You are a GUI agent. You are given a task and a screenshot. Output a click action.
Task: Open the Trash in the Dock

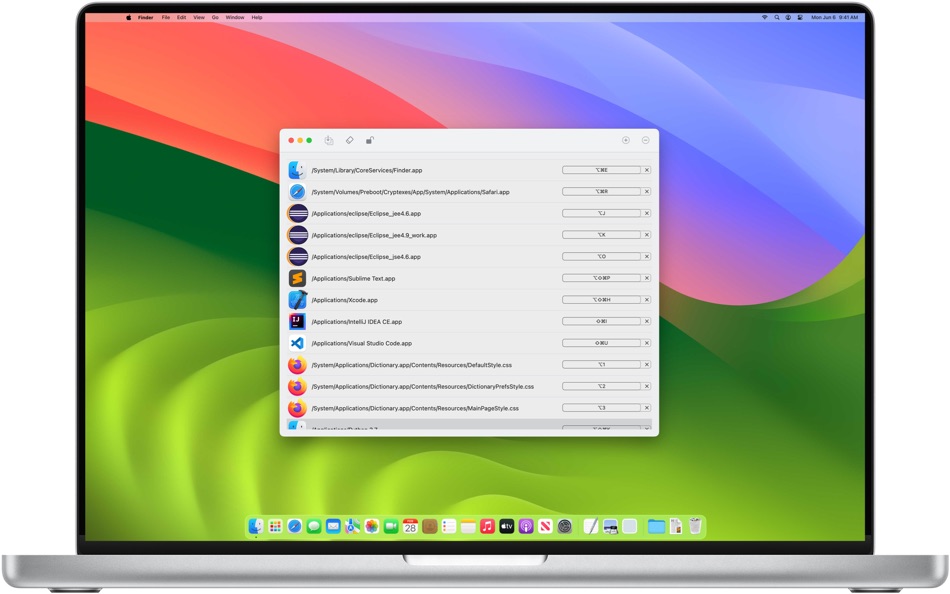(695, 526)
